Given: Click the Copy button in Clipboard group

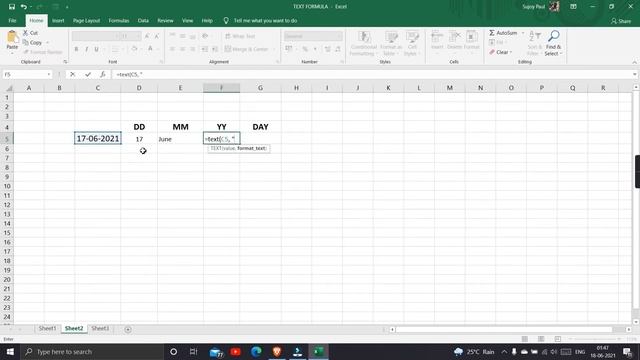Looking at the screenshot, I should coord(32,42).
